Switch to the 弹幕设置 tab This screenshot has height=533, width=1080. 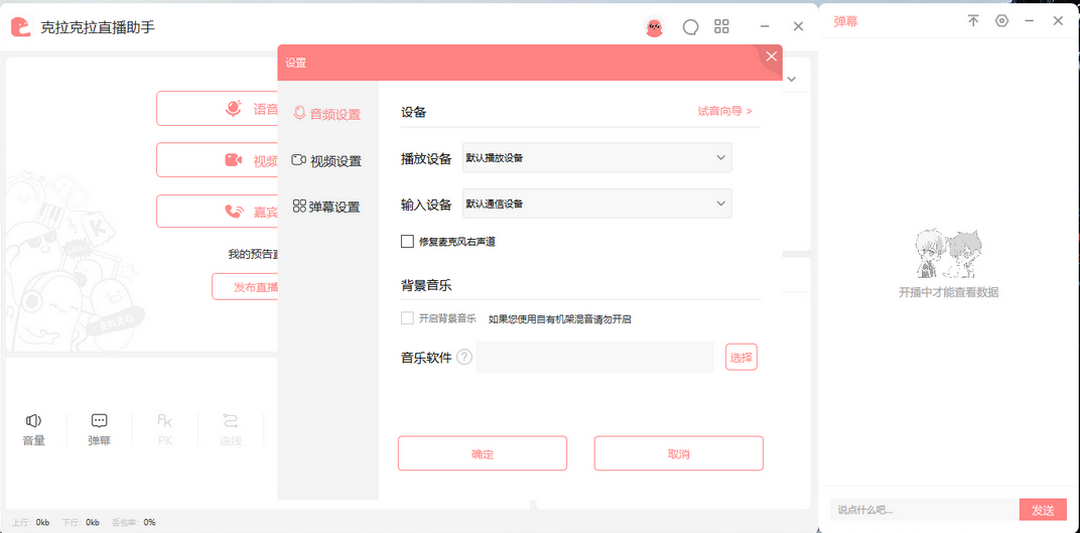pyautogui.click(x=326, y=207)
